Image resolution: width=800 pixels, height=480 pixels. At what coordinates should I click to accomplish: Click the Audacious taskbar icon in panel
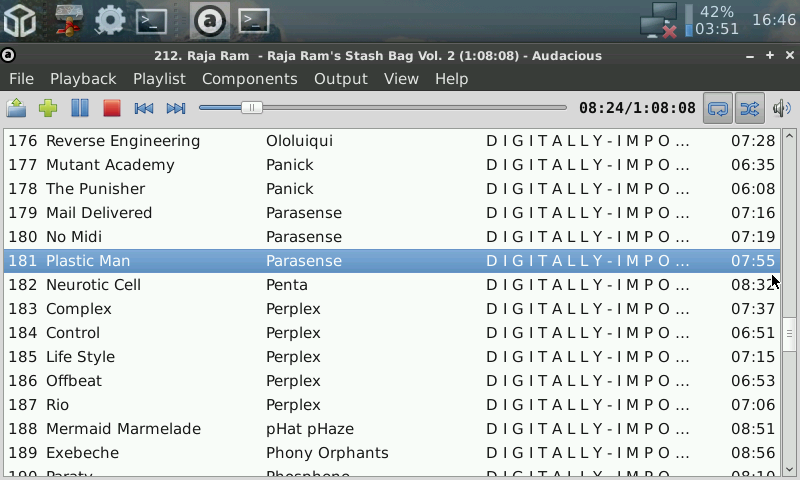[210, 21]
